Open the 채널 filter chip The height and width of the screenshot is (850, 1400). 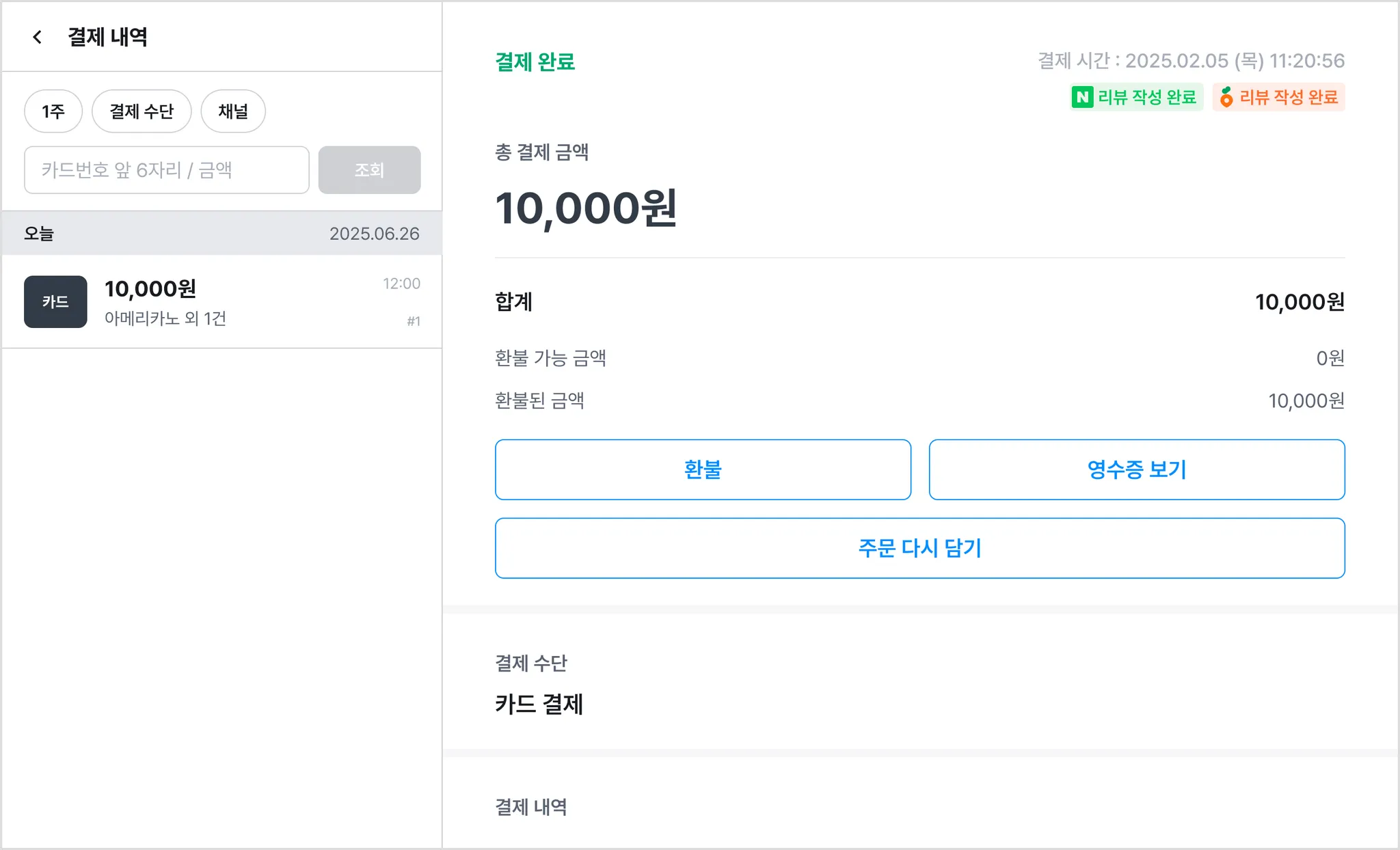tap(233, 111)
